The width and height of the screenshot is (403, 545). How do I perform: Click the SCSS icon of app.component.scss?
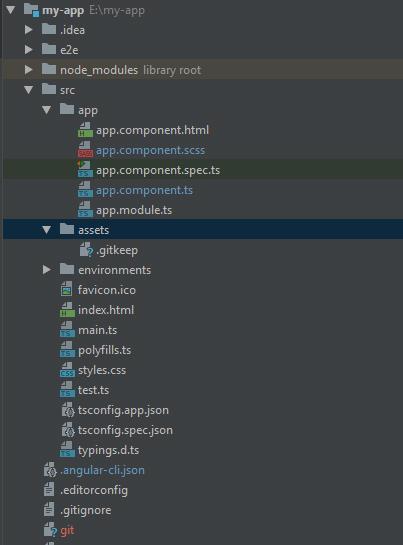[x=85, y=149]
